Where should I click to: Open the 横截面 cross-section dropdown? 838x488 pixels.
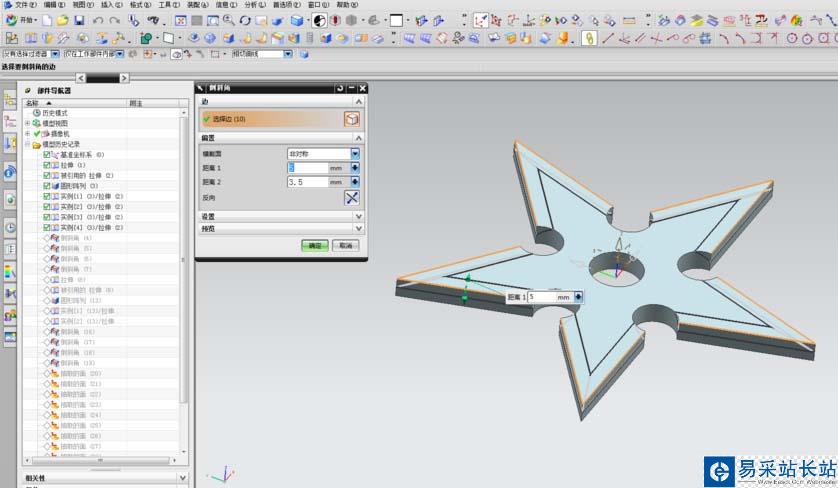coord(355,154)
